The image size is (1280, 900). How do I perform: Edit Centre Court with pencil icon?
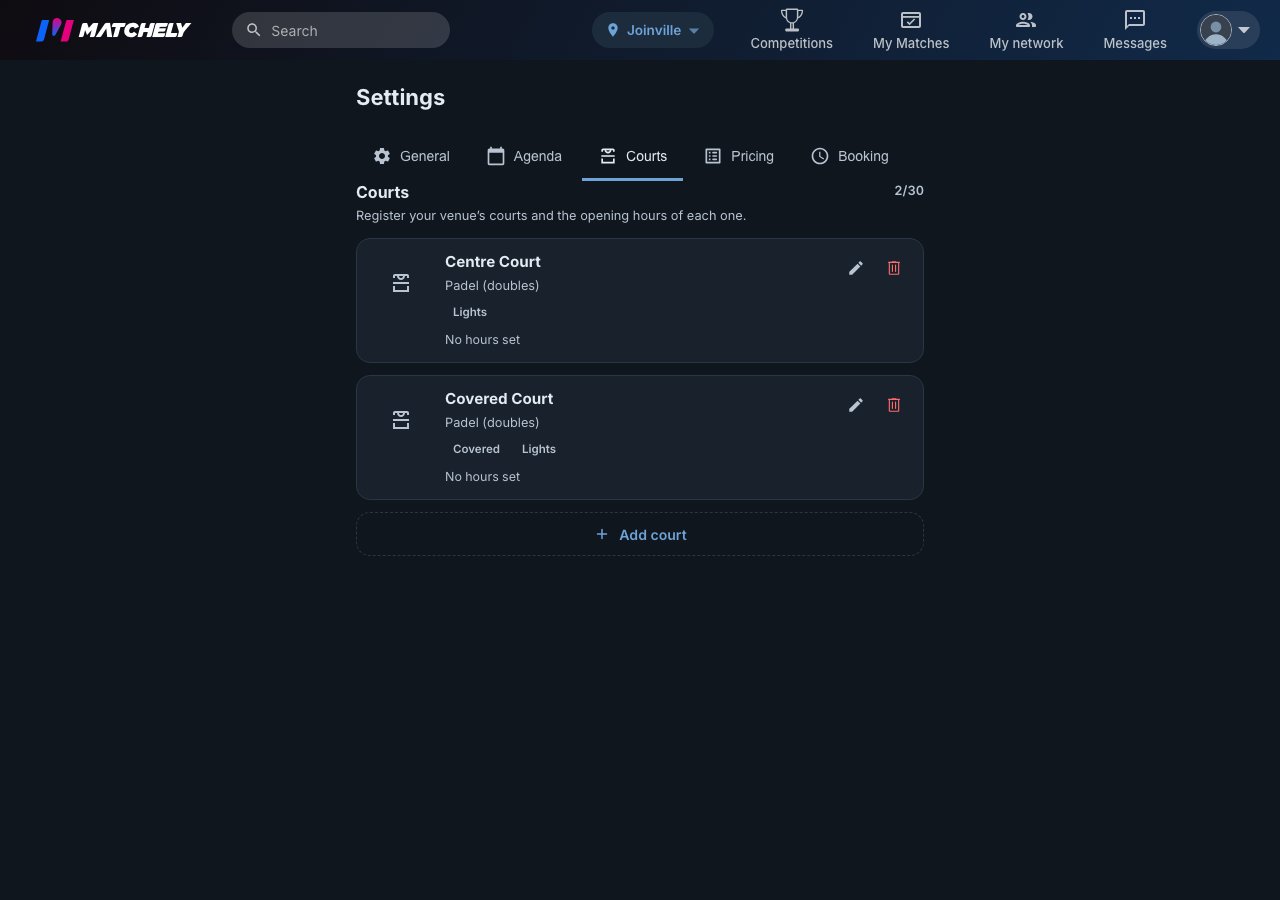click(856, 268)
